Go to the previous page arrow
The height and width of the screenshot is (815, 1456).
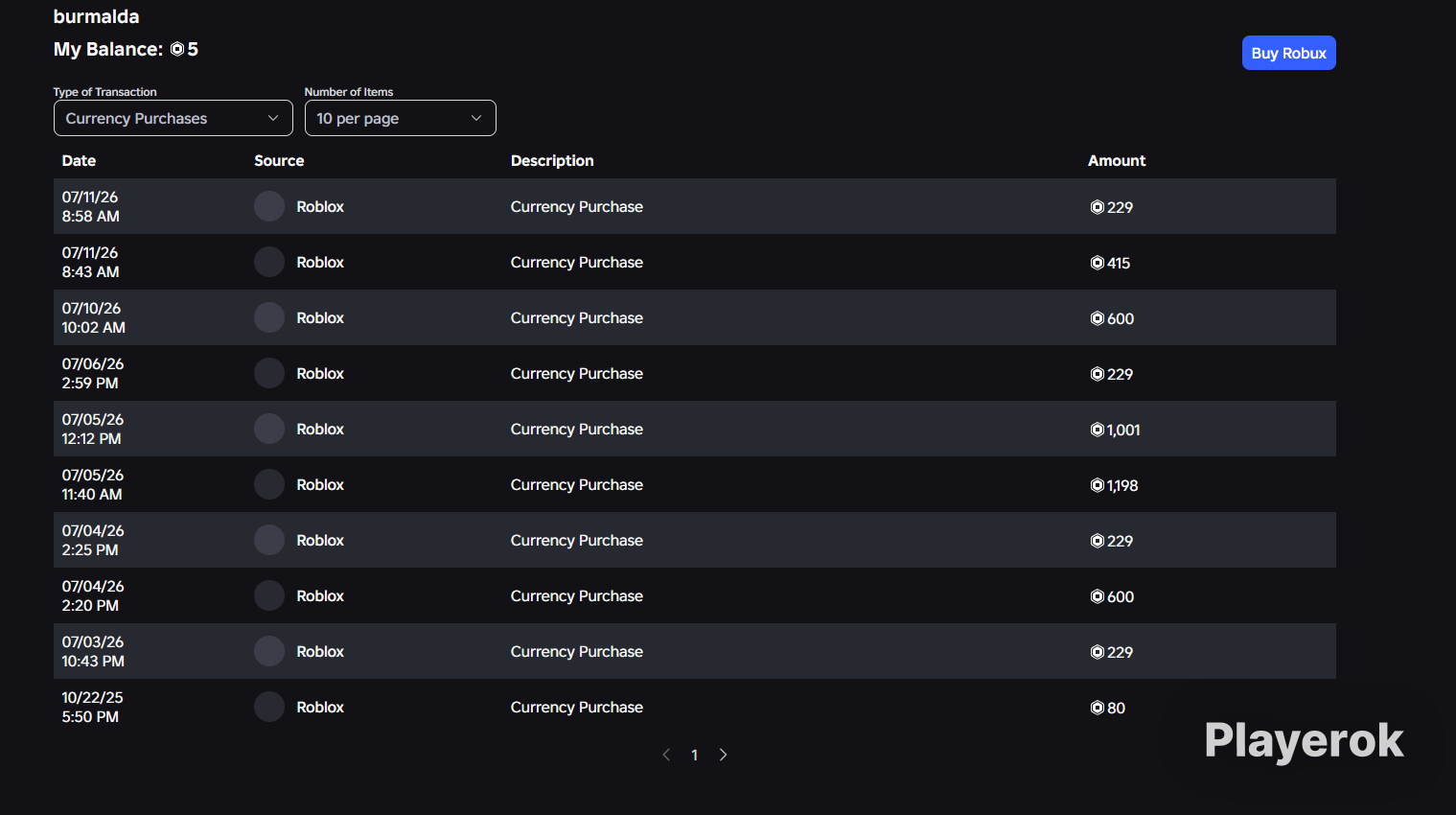point(666,755)
